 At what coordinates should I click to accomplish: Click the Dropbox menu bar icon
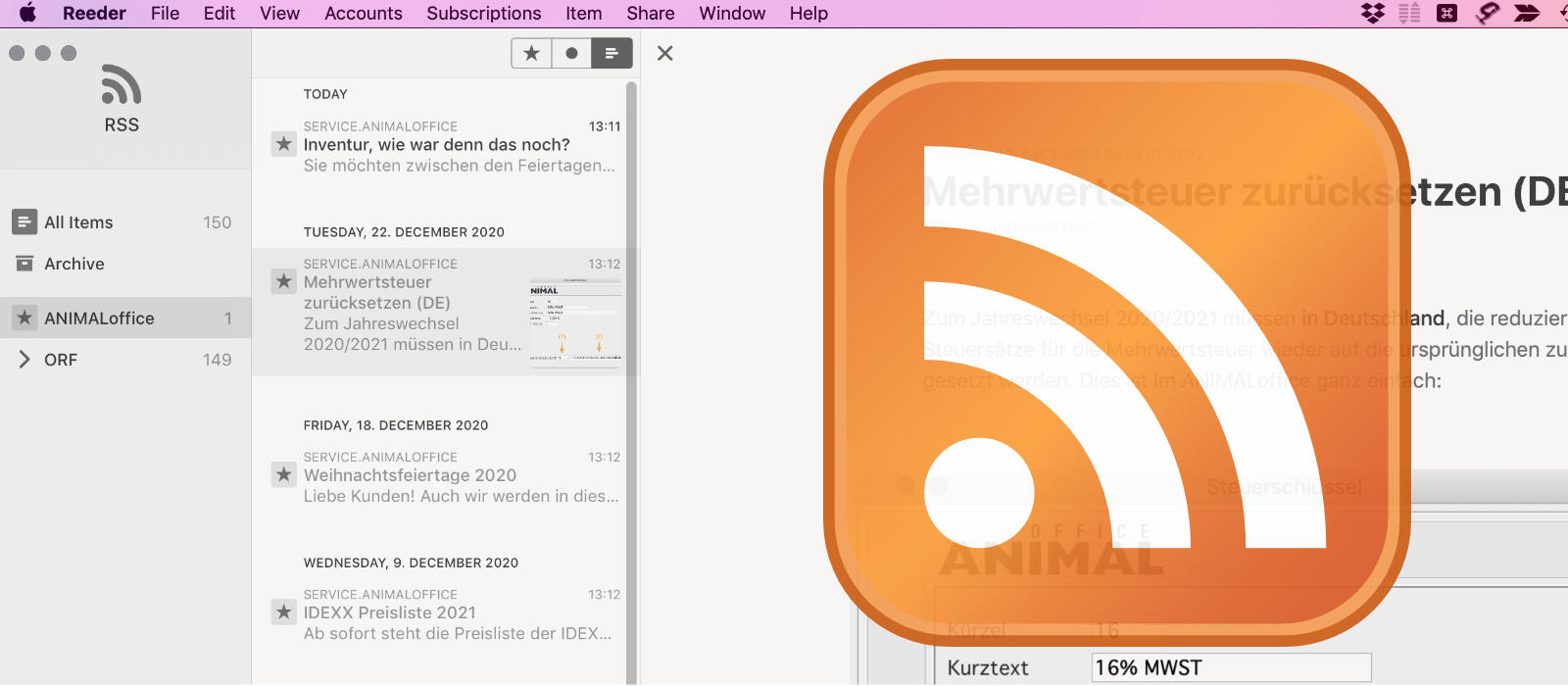pos(1373,13)
